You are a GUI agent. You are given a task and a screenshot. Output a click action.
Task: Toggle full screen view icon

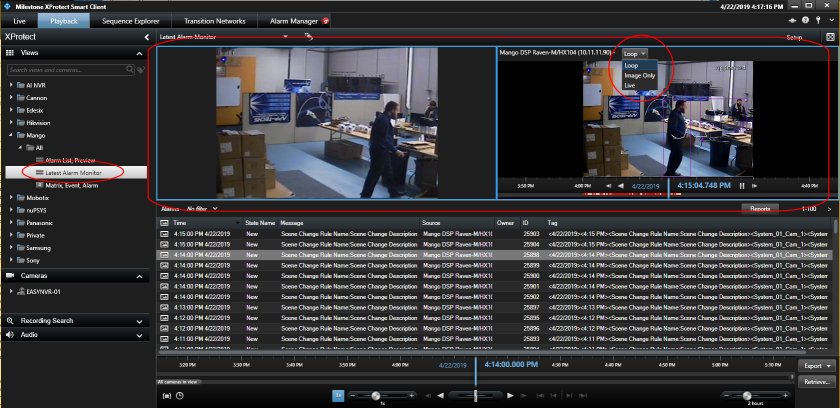[x=830, y=37]
